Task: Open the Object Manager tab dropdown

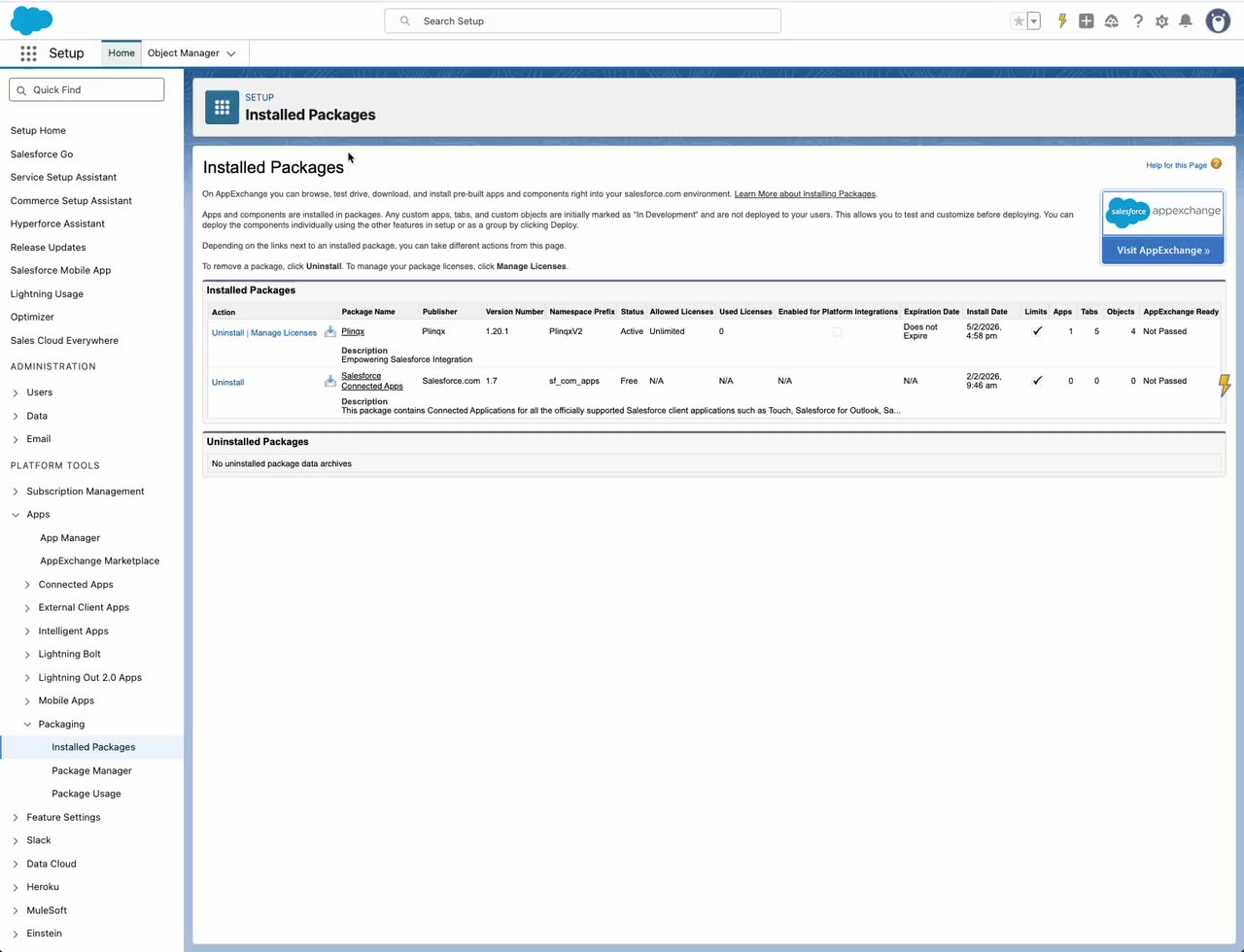Action: 231,53
